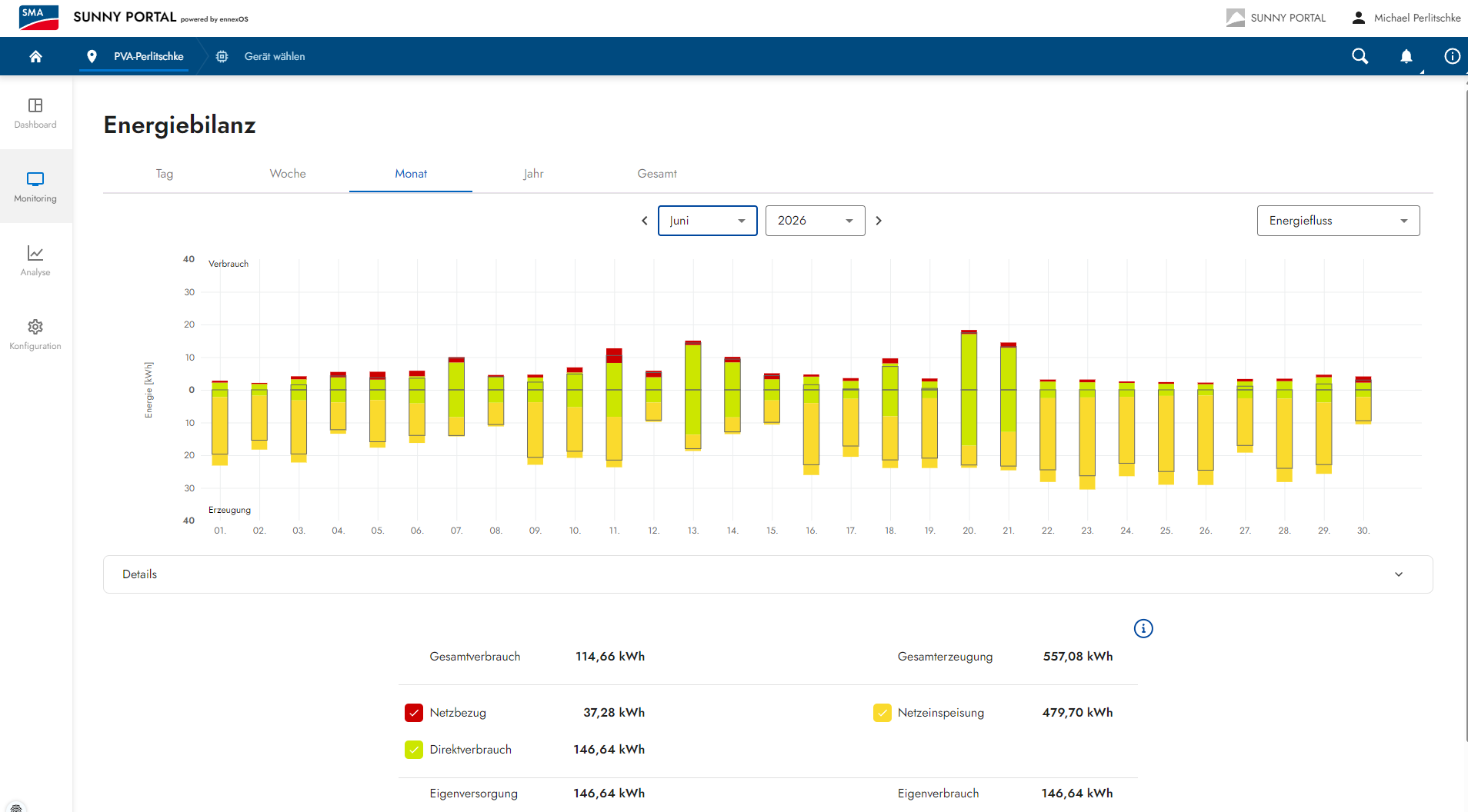The width and height of the screenshot is (1468, 812).
Task: Open the 2026 year dropdown
Action: pyautogui.click(x=816, y=221)
